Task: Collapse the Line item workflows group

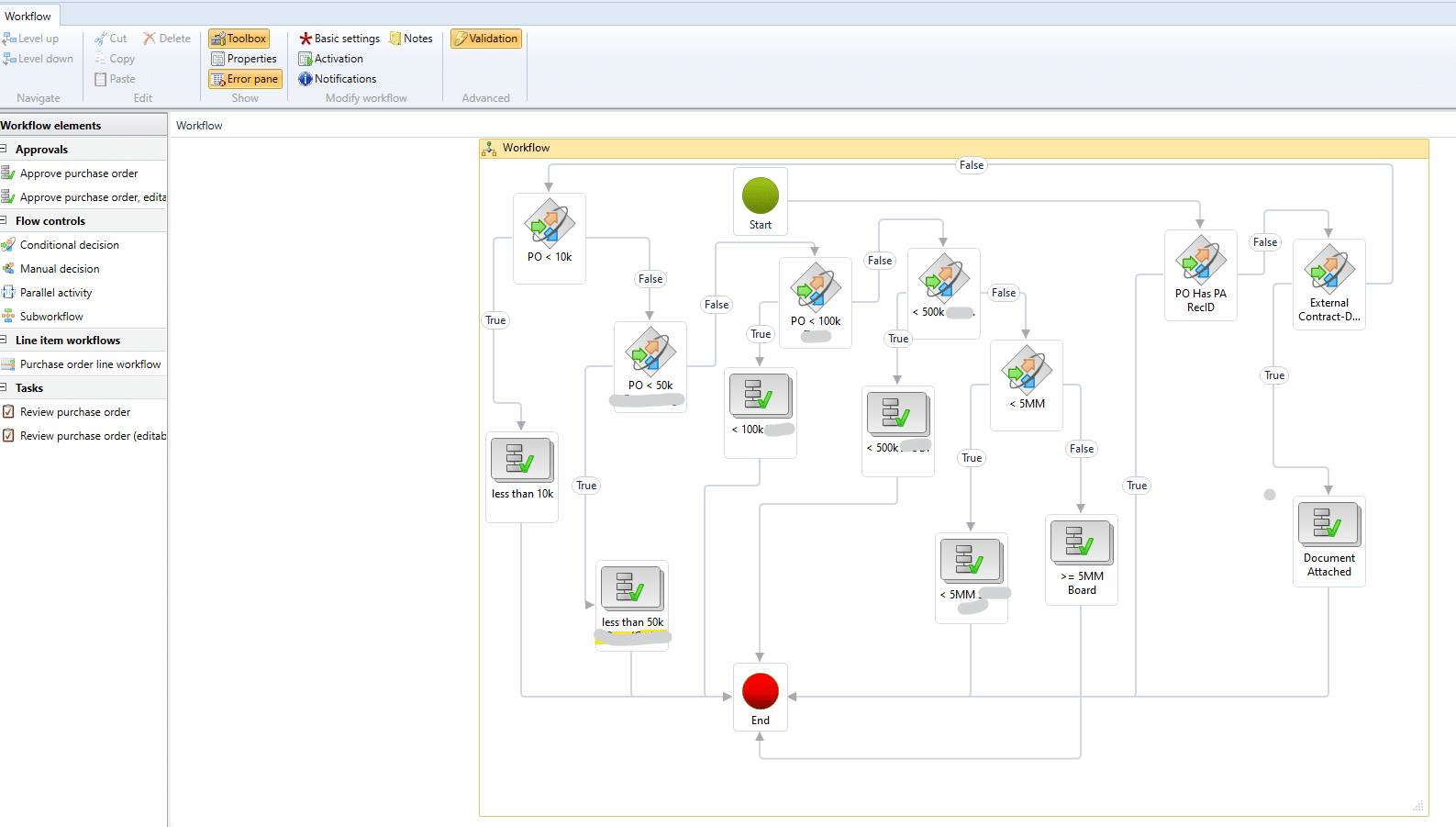Action: [x=5, y=340]
